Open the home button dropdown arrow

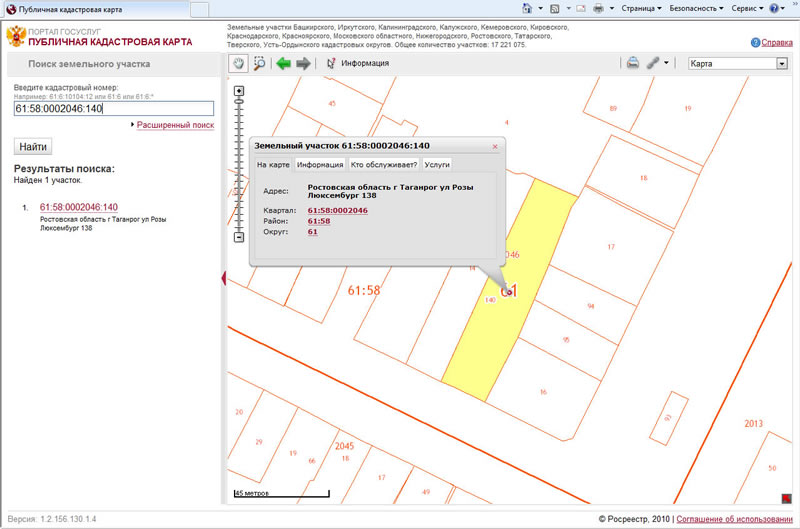coord(540,8)
